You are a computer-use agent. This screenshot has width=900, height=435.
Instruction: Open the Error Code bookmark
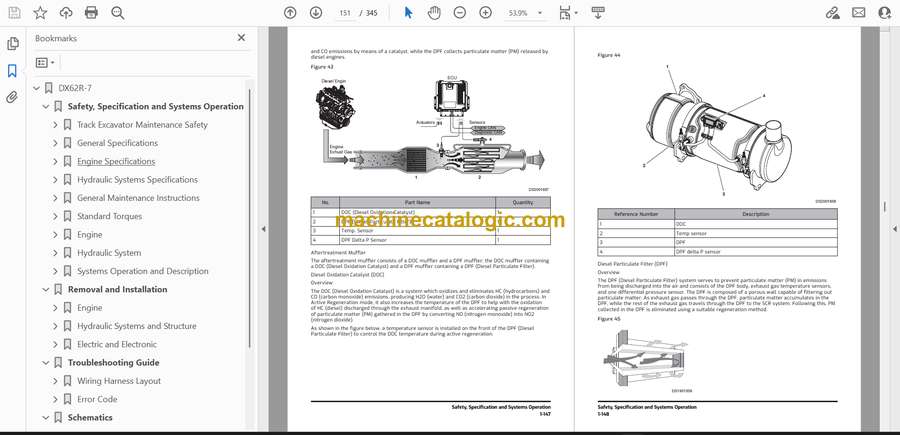(97, 399)
